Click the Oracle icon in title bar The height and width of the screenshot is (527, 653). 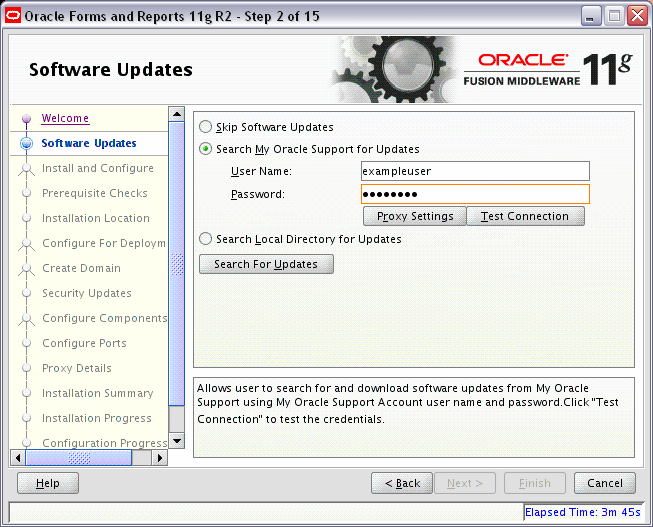12,16
